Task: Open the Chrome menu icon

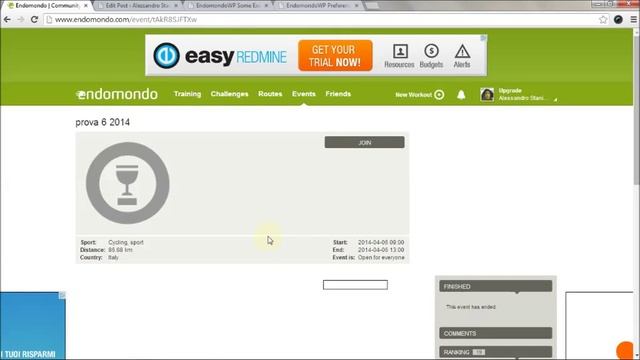Action: click(x=634, y=19)
